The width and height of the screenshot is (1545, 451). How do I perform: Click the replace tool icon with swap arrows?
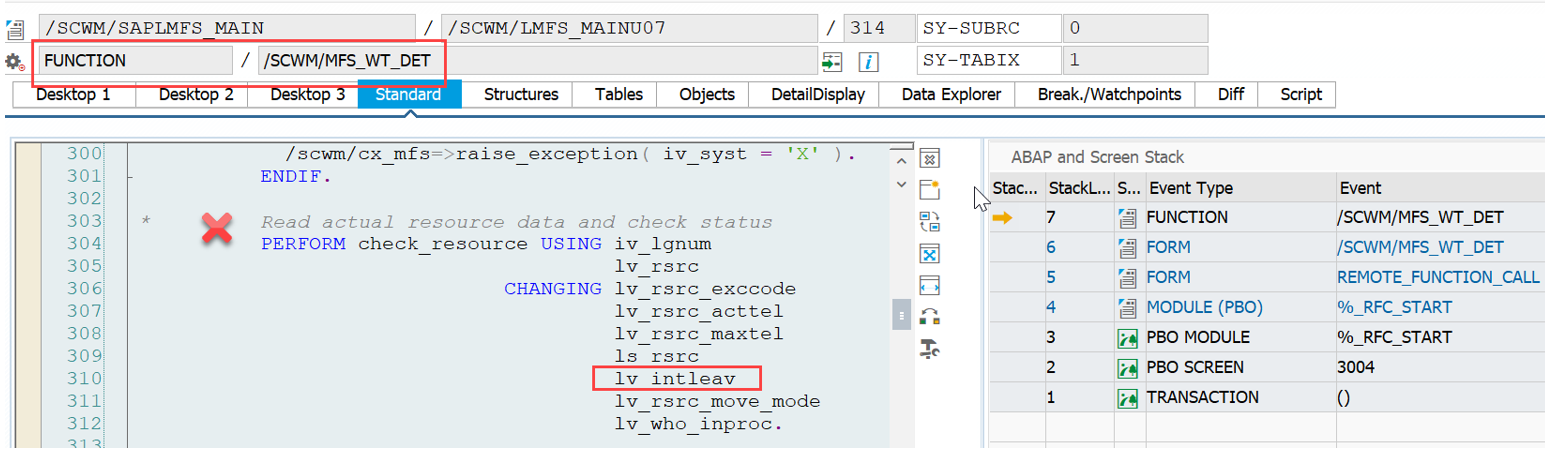[x=930, y=221]
